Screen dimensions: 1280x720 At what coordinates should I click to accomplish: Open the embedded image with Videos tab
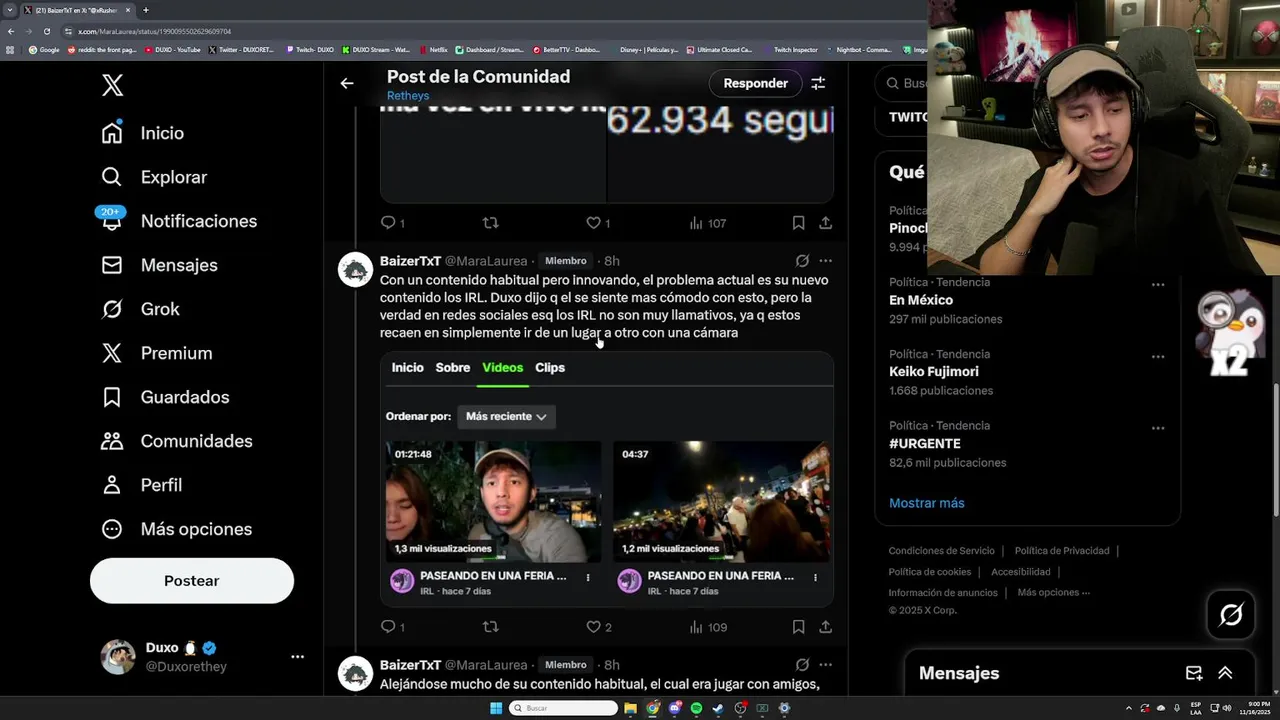click(x=607, y=479)
